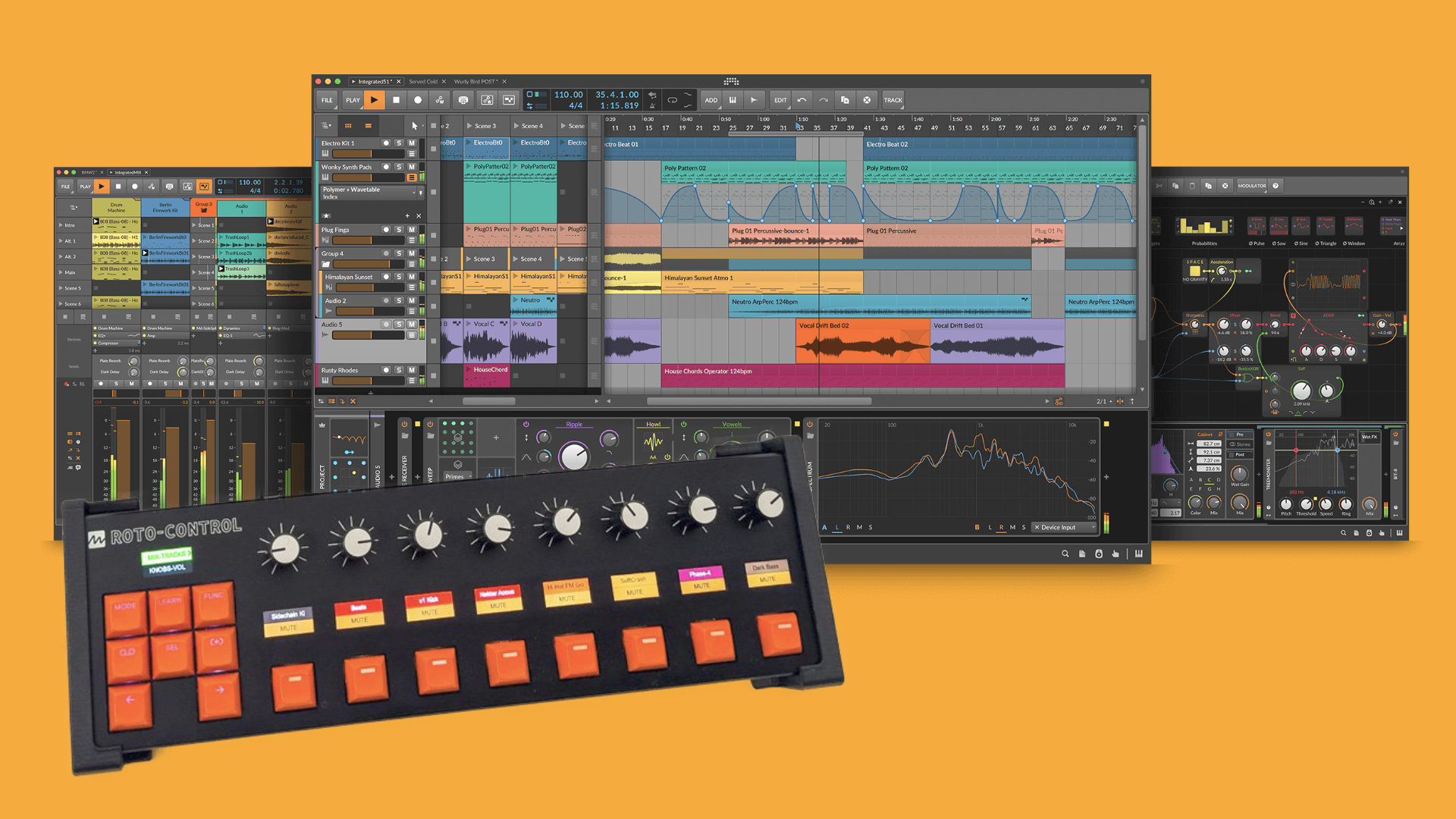Click the Redo arrow icon

(x=824, y=100)
